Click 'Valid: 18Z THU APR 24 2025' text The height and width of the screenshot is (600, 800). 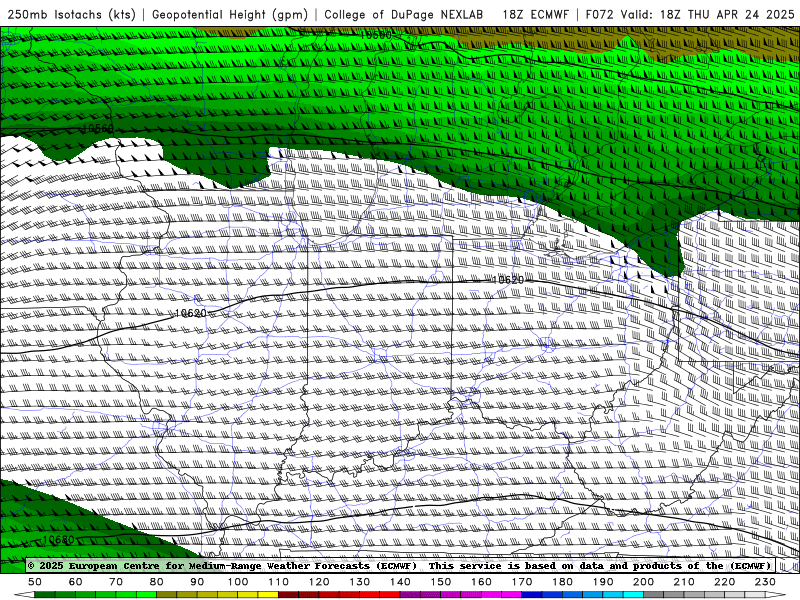coord(709,14)
